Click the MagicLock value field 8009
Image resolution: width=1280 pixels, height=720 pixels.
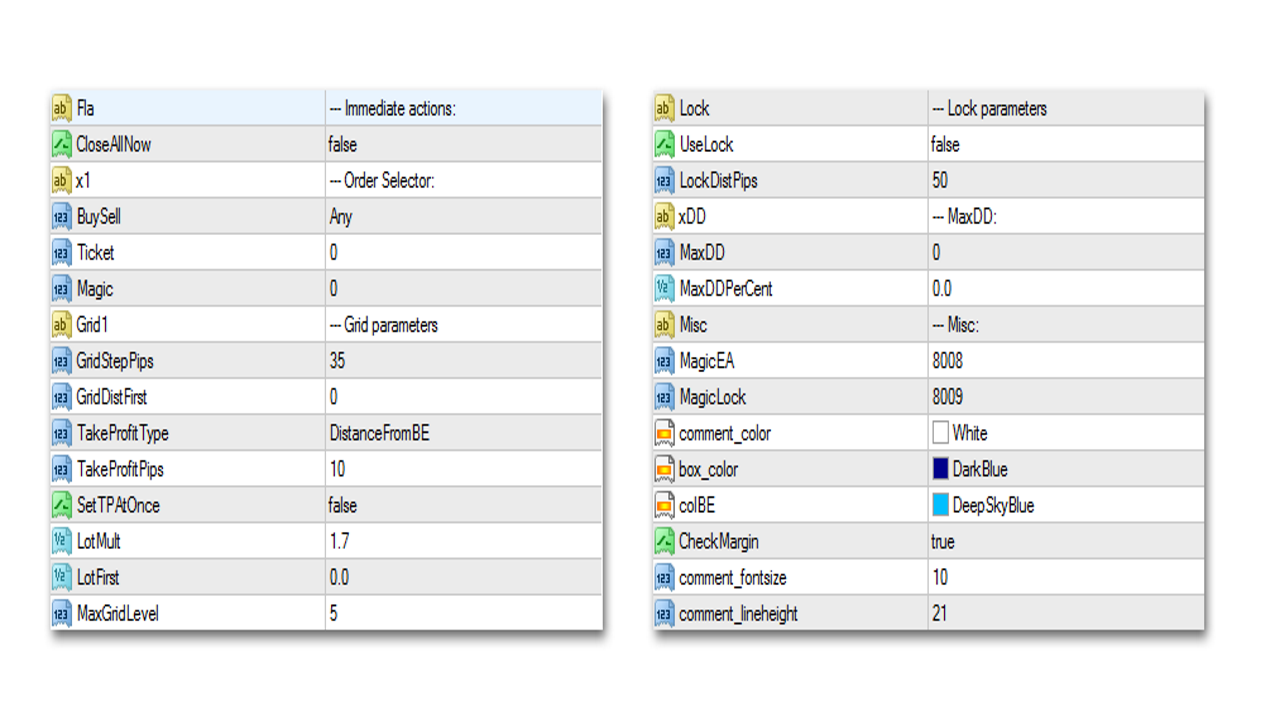click(1066, 397)
